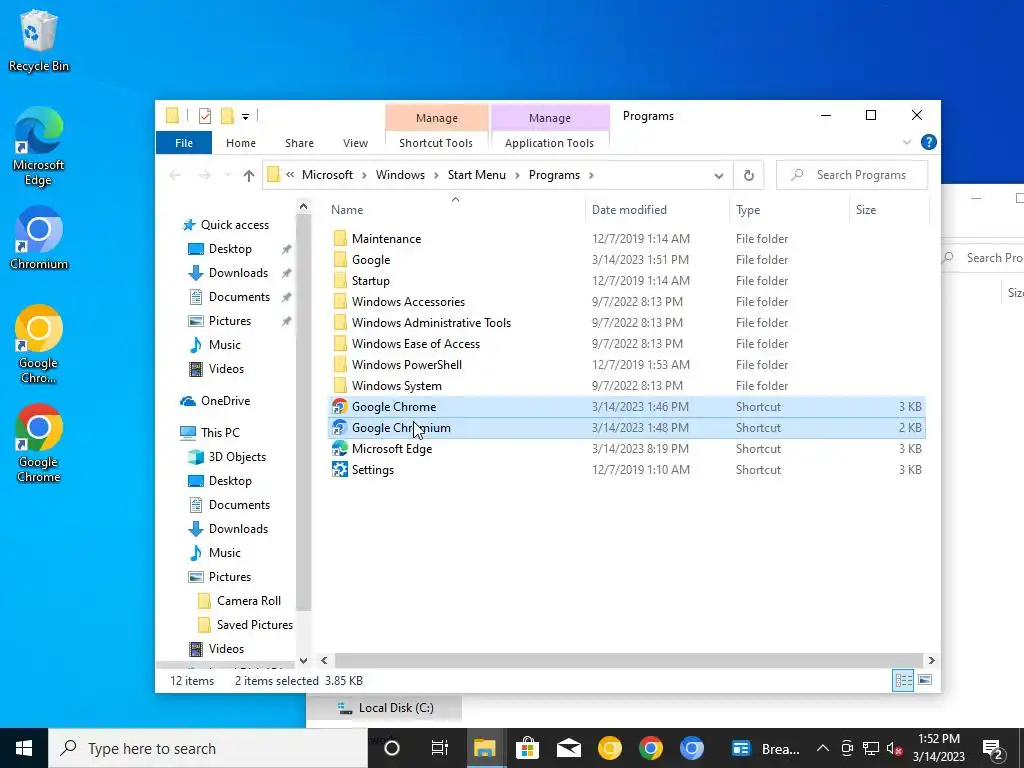Image resolution: width=1024 pixels, height=768 pixels.
Task: Open Music under Quick access
Action: 224,345
